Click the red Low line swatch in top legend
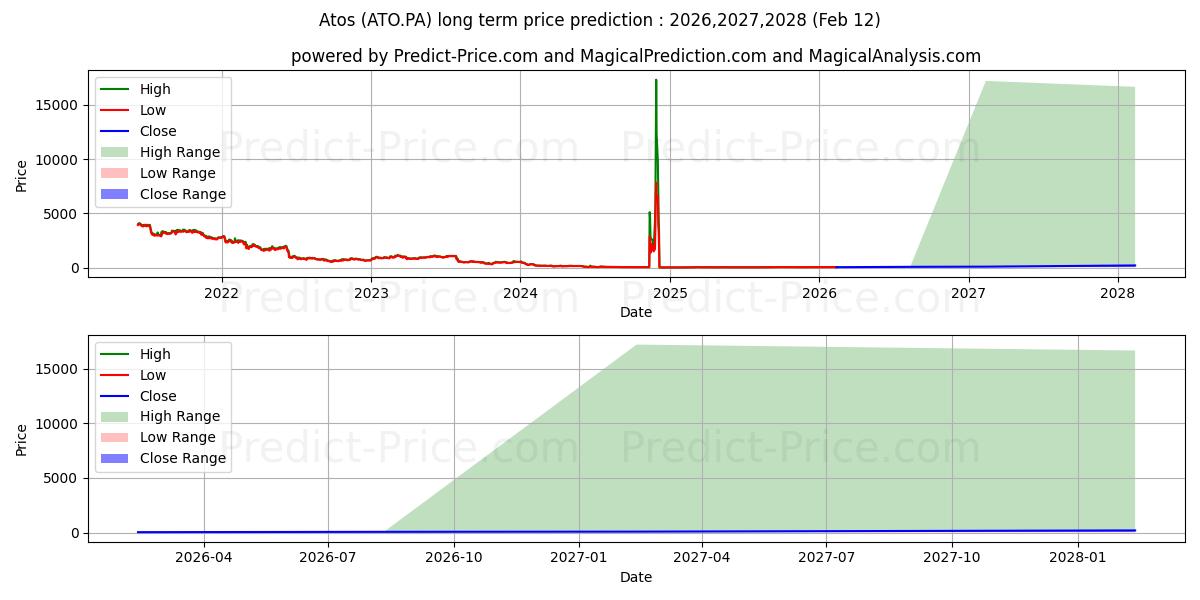Image resolution: width=1200 pixels, height=600 pixels. [x=115, y=111]
